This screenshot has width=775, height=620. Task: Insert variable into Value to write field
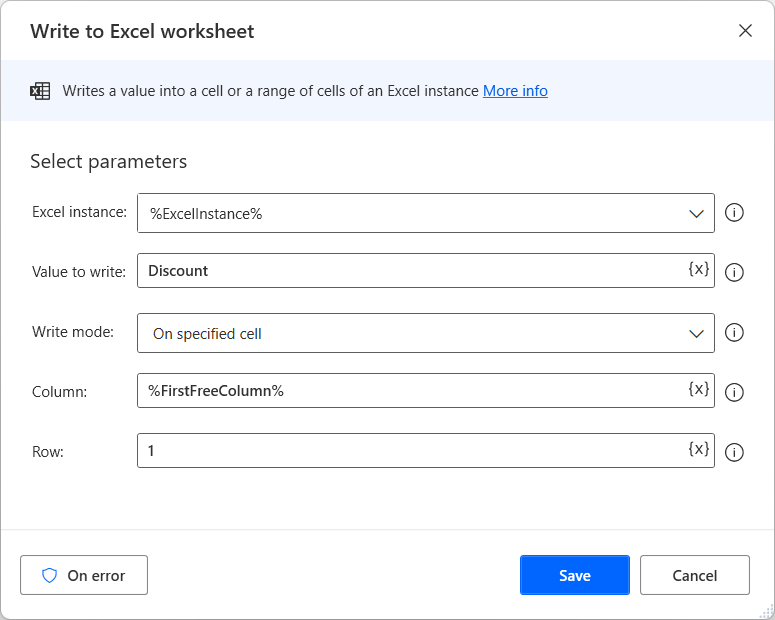(x=698, y=269)
